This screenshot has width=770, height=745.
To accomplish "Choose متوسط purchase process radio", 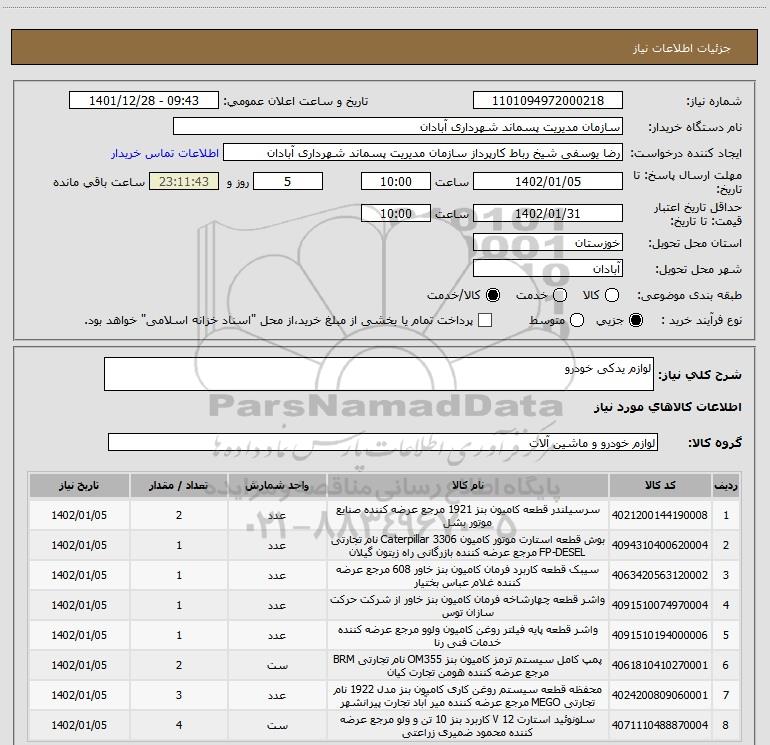I will 577,320.
